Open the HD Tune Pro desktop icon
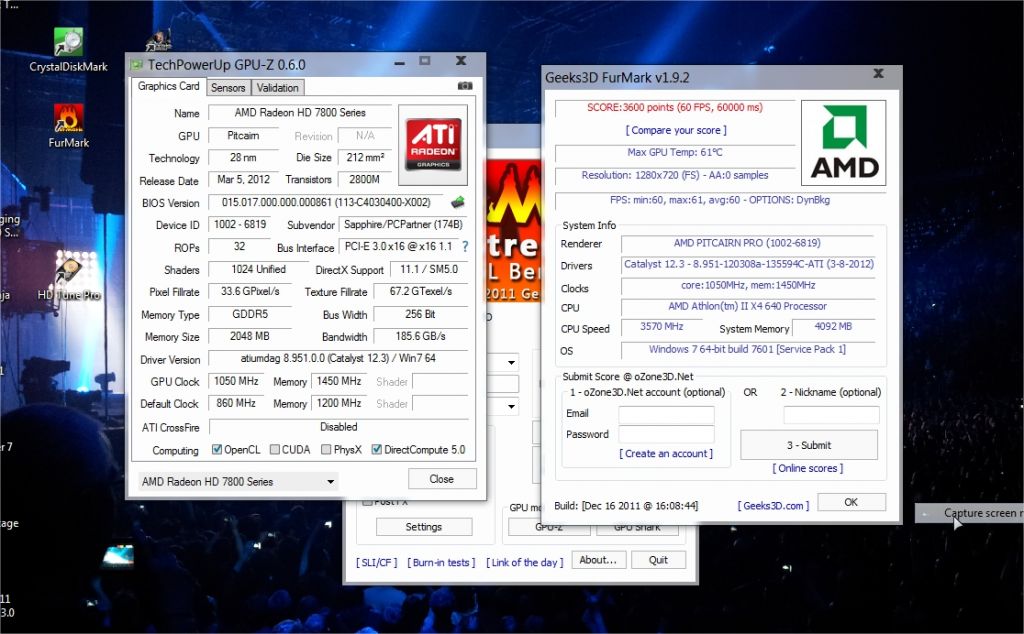The height and width of the screenshot is (634, 1024). coord(69,279)
